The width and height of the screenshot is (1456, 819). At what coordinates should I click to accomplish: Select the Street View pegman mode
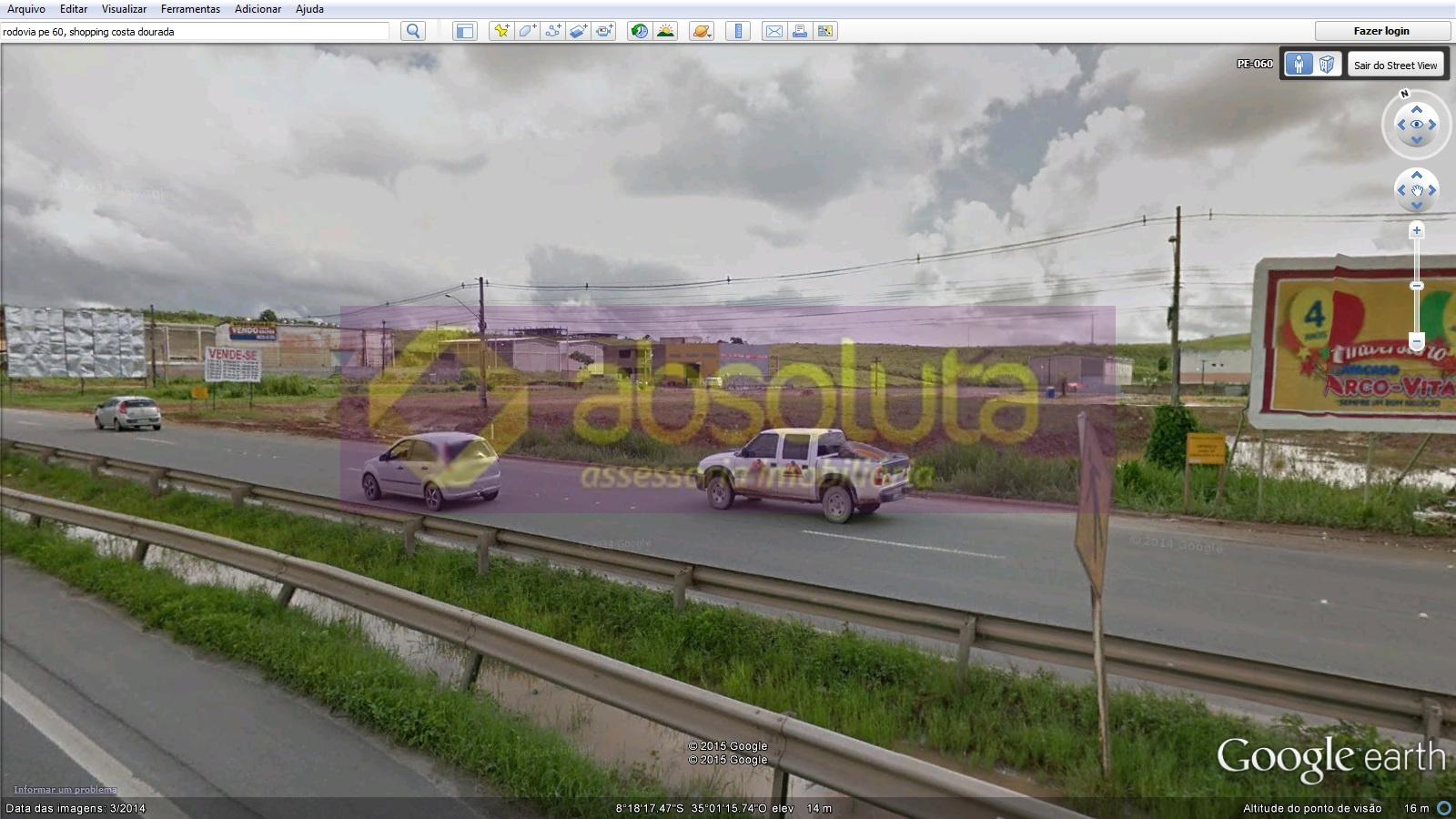1299,65
